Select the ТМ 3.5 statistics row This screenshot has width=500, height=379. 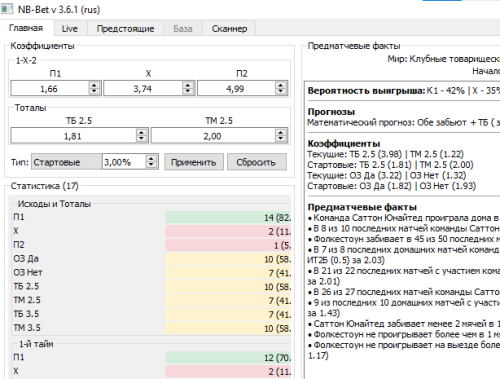coord(152,328)
